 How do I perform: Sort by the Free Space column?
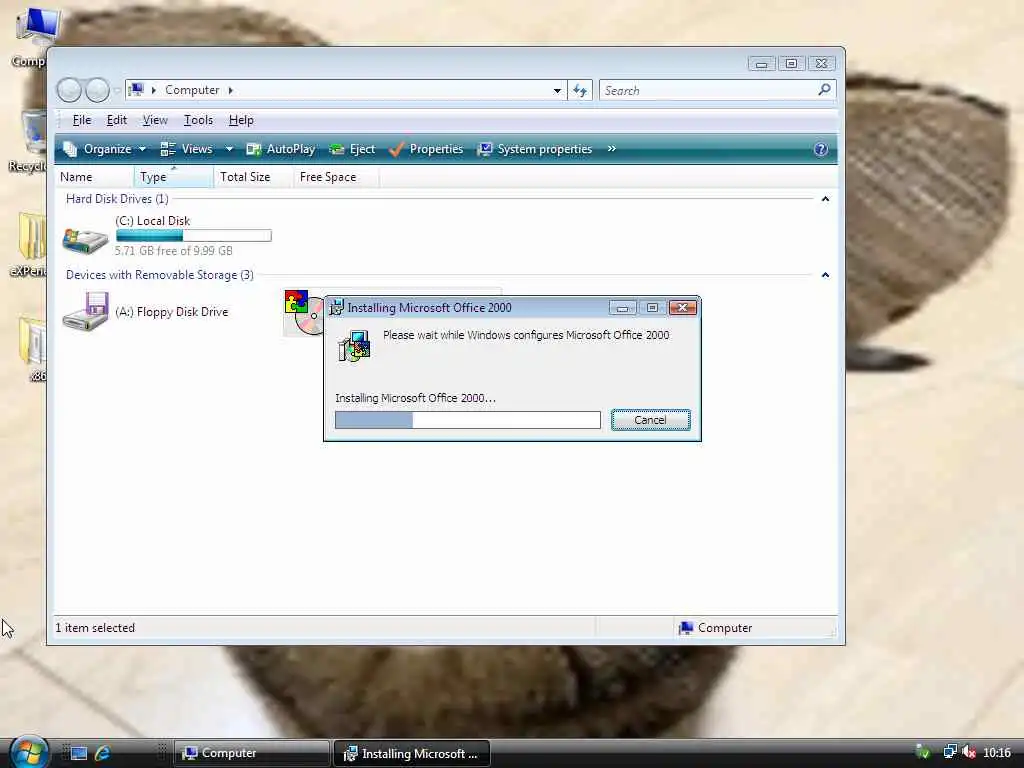pyautogui.click(x=336, y=177)
